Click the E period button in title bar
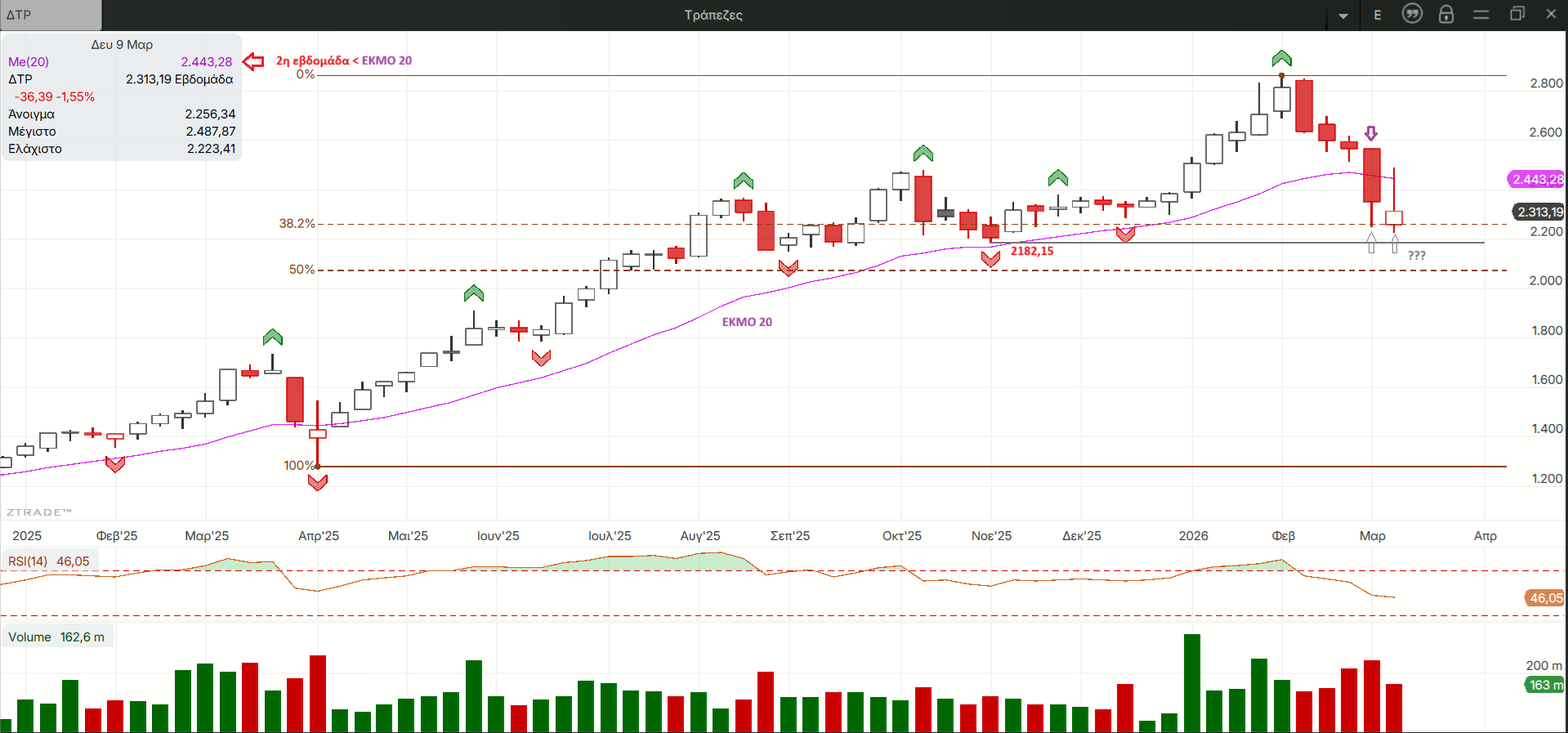1568x733 pixels. [x=1378, y=15]
